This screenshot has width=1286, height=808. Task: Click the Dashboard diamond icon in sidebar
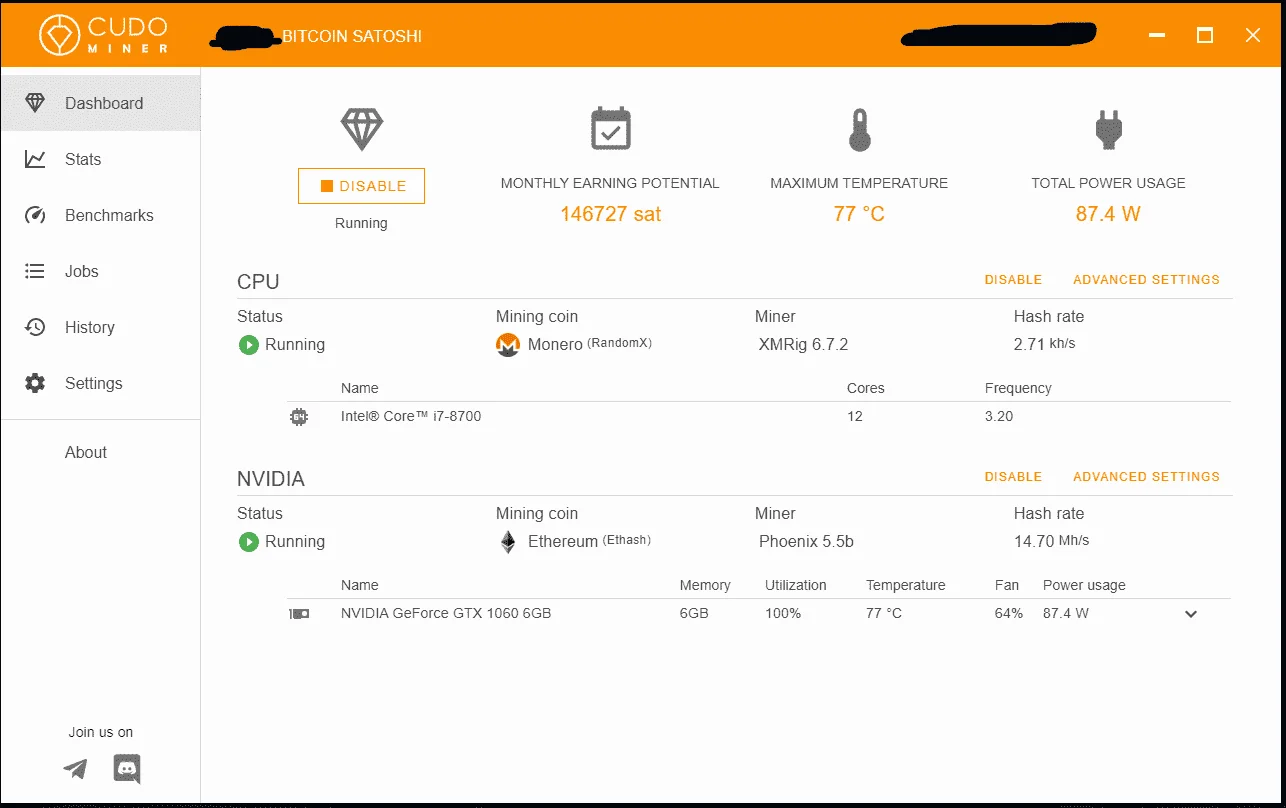point(35,103)
